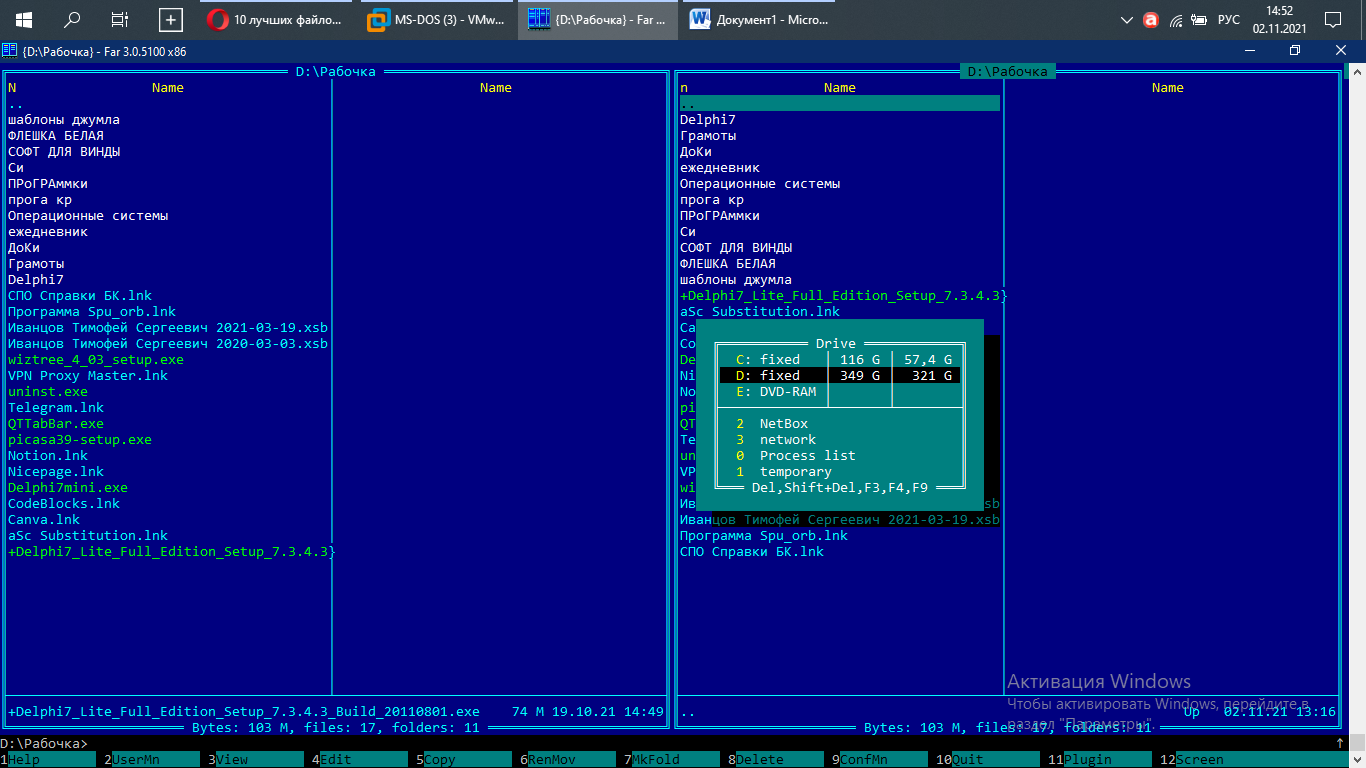Select wiztree_4_03_setup.exe in left panel
The image size is (1366, 768).
click(96, 359)
